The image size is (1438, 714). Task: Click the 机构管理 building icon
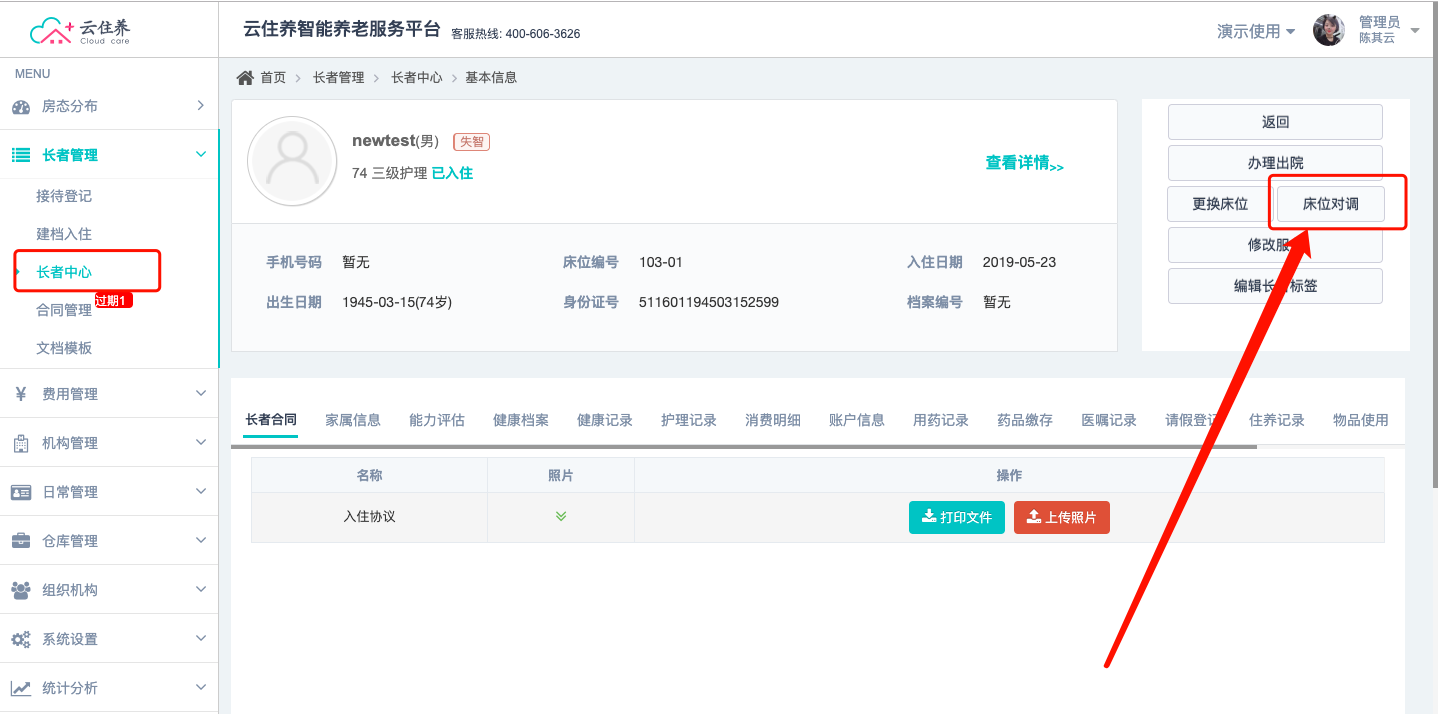click(20, 443)
